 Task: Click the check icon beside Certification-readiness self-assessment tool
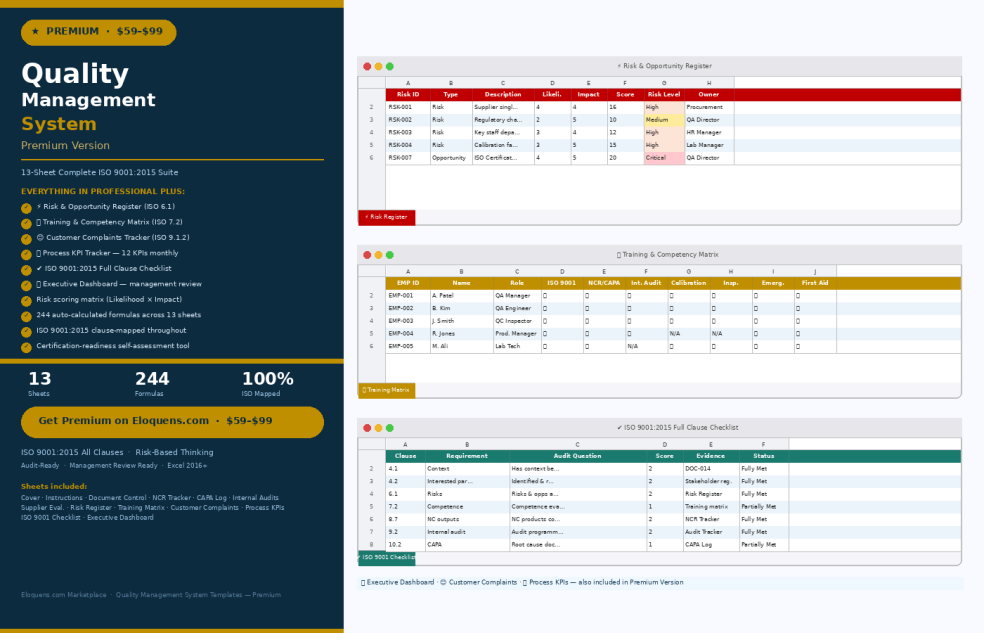[26, 348]
